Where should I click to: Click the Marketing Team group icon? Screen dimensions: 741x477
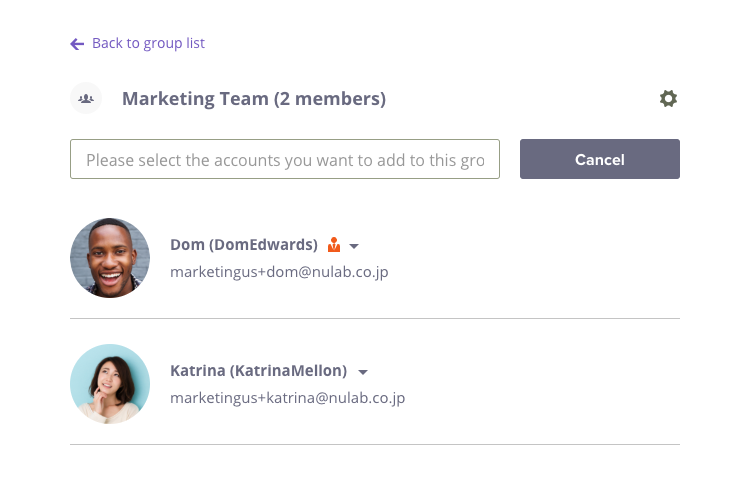coord(86,98)
